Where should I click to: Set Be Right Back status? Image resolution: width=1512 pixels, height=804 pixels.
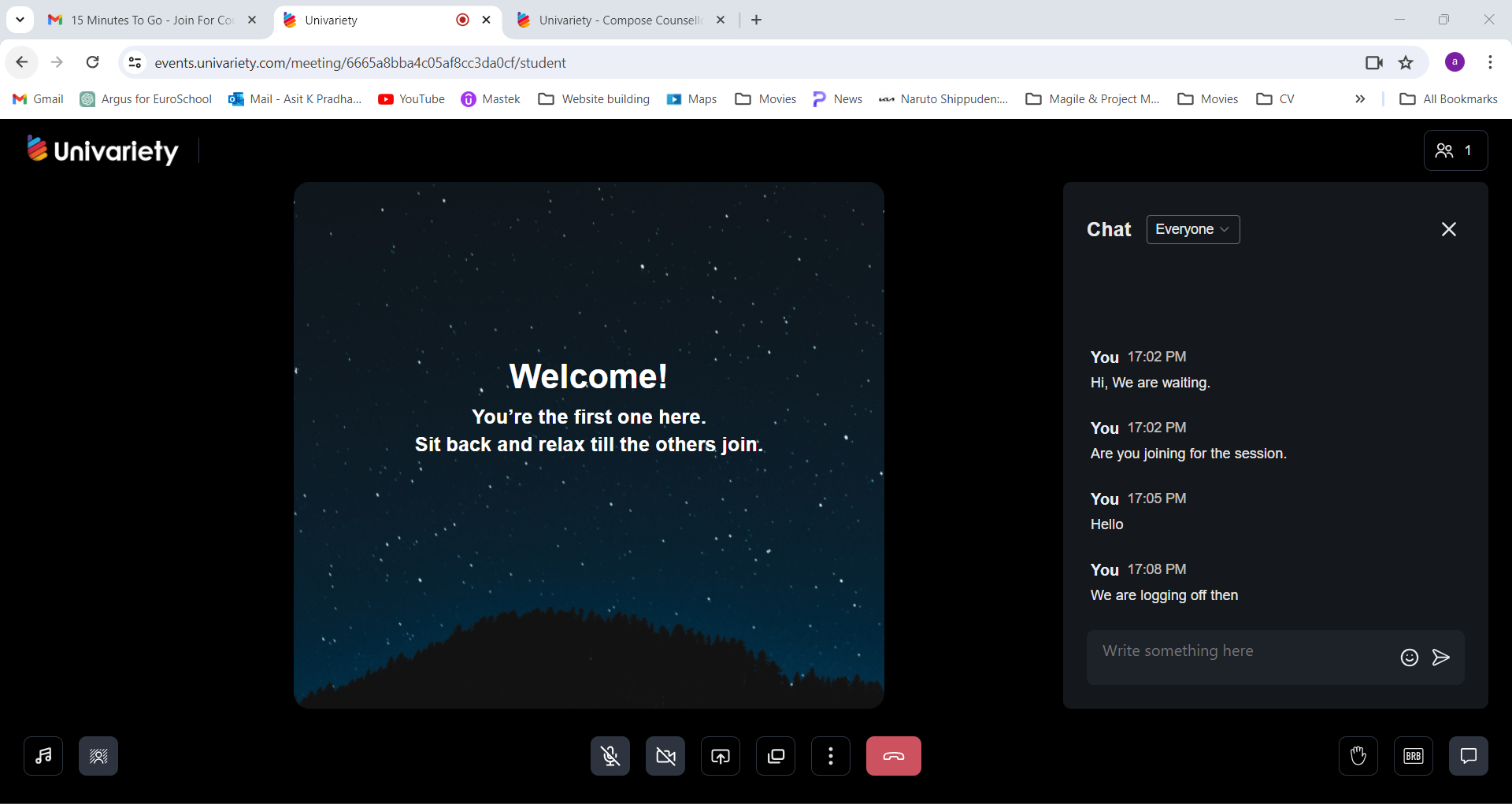tap(1414, 756)
